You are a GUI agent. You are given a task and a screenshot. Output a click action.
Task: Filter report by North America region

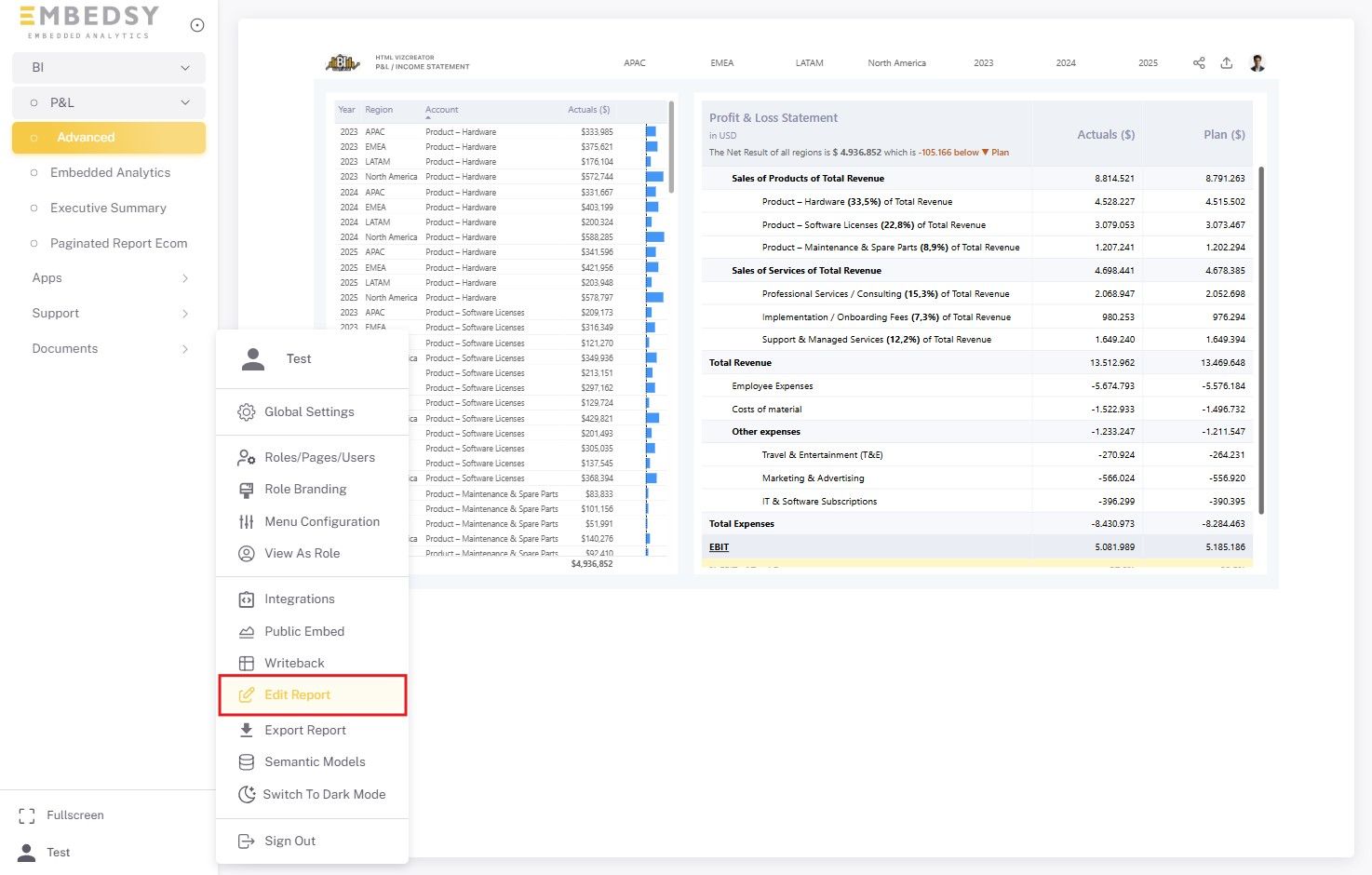pos(897,63)
